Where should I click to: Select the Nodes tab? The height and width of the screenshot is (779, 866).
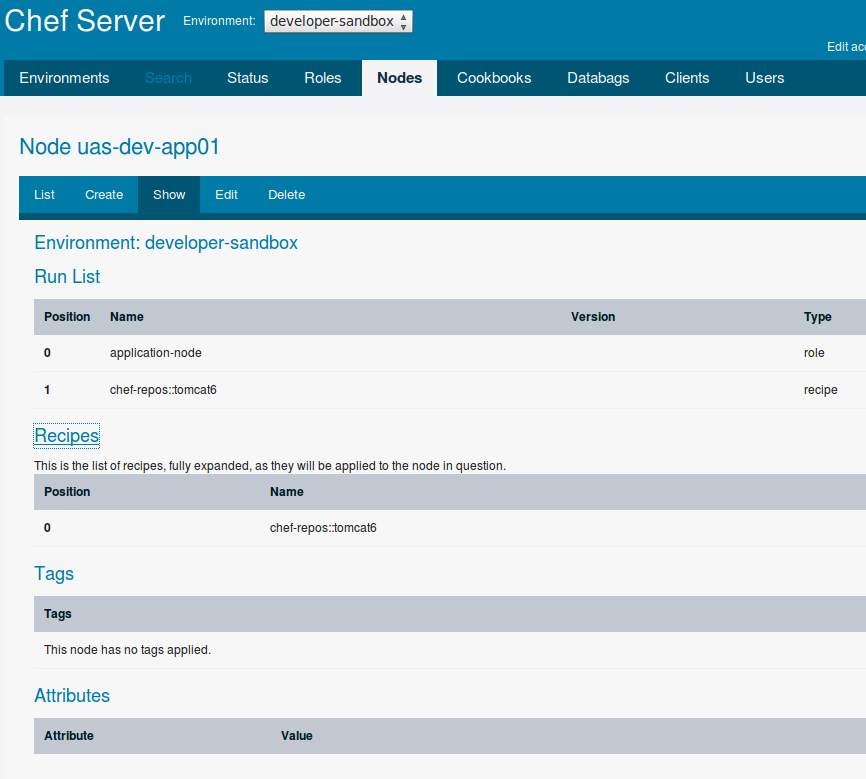(x=399, y=78)
